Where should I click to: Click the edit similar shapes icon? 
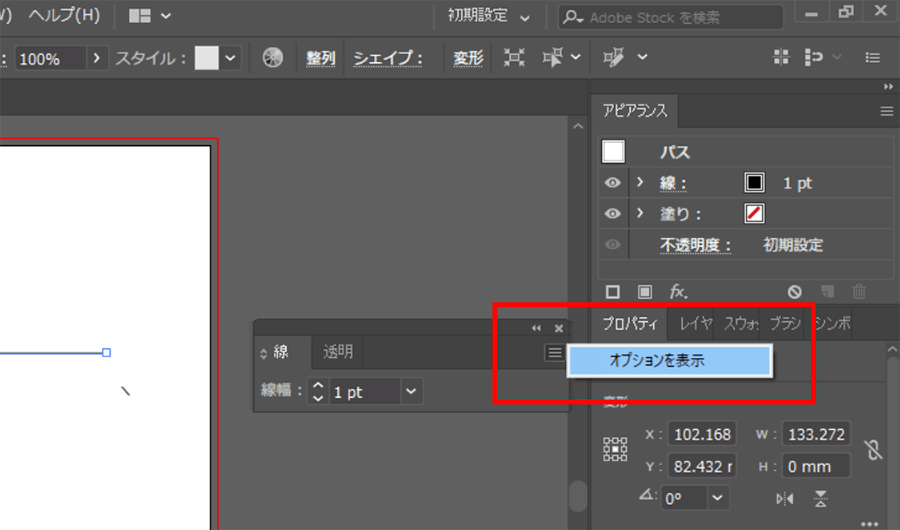[613, 57]
